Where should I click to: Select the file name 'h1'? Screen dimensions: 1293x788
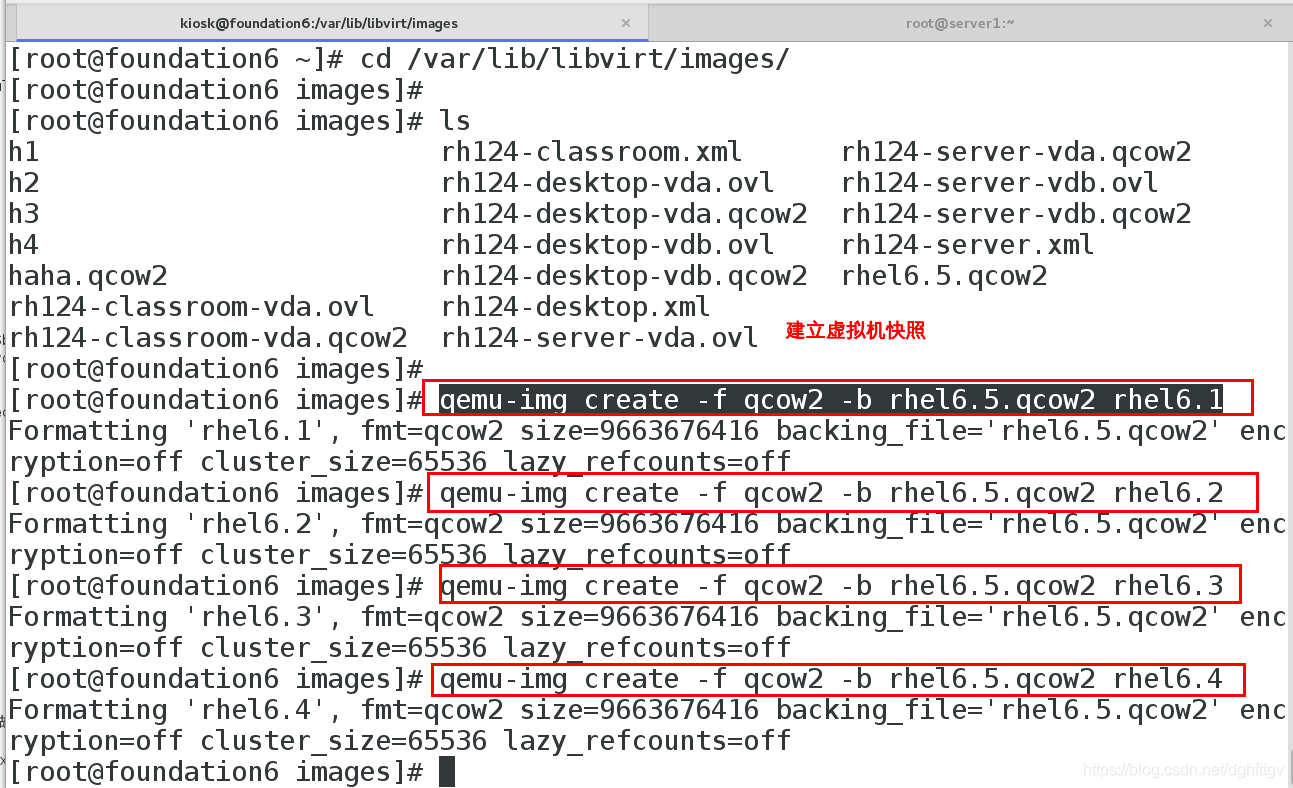[x=24, y=153]
